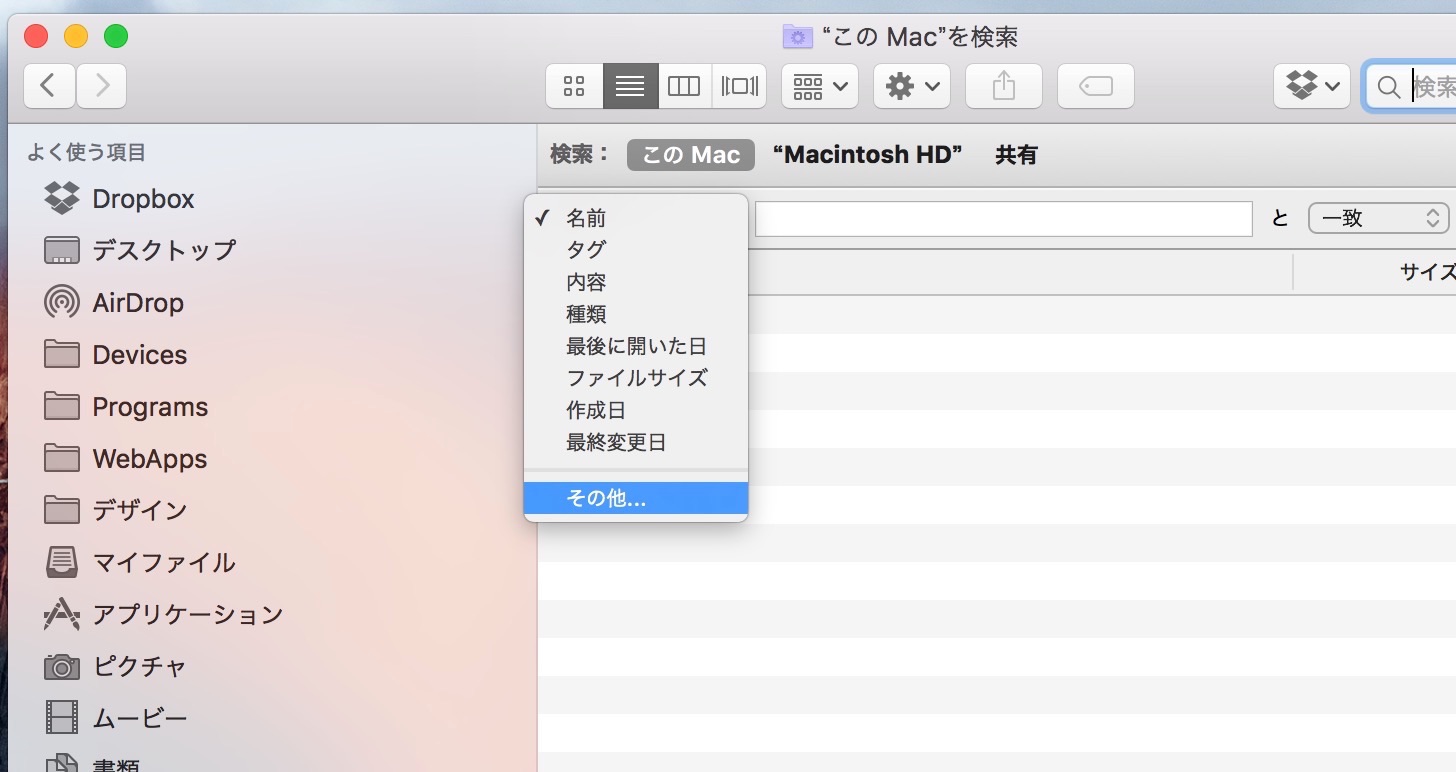Image resolution: width=1456 pixels, height=772 pixels.
Task: Choose 最終変更日 in the attribute menu
Action: click(x=636, y=442)
